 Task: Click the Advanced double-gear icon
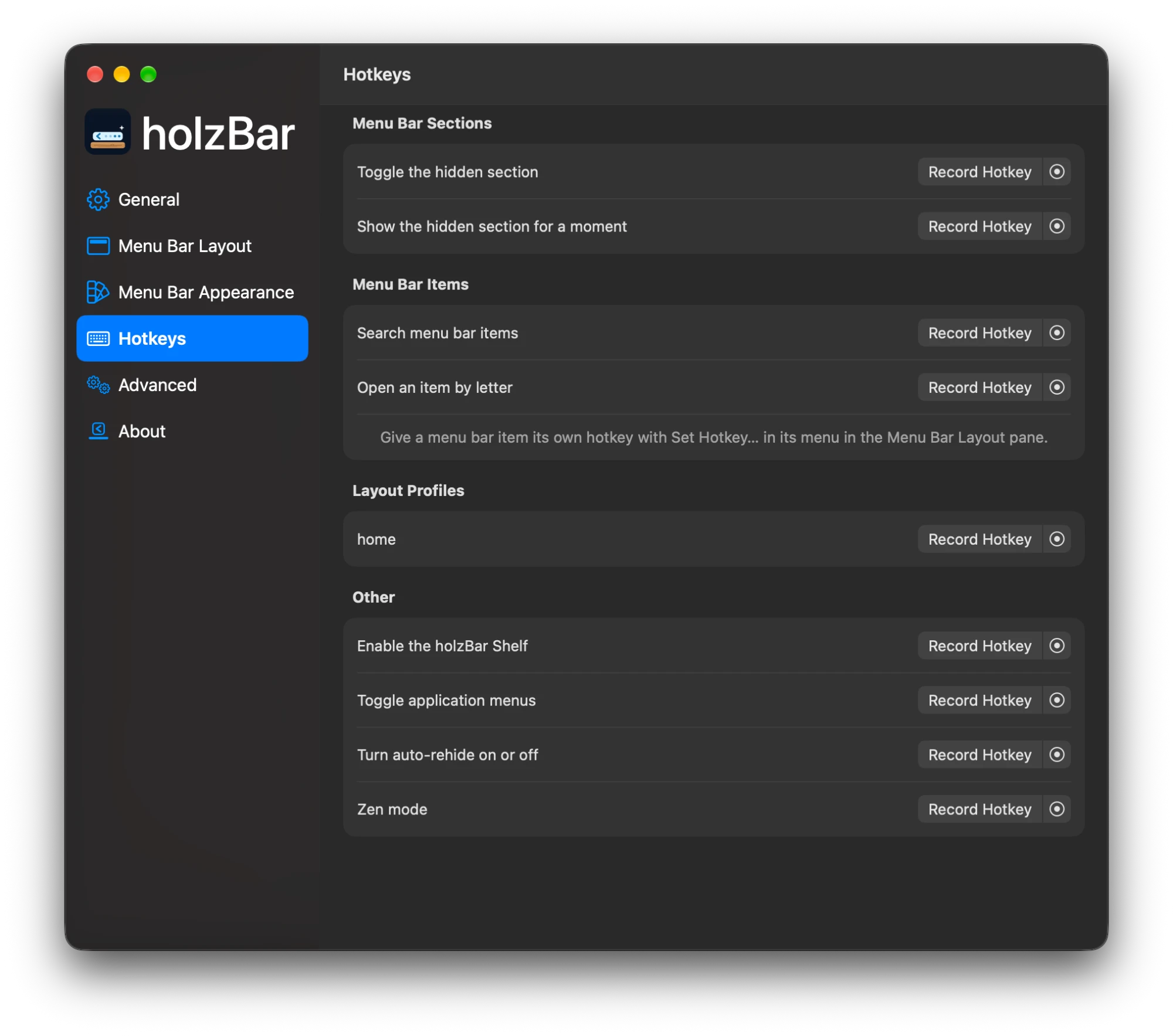pyautogui.click(x=98, y=385)
